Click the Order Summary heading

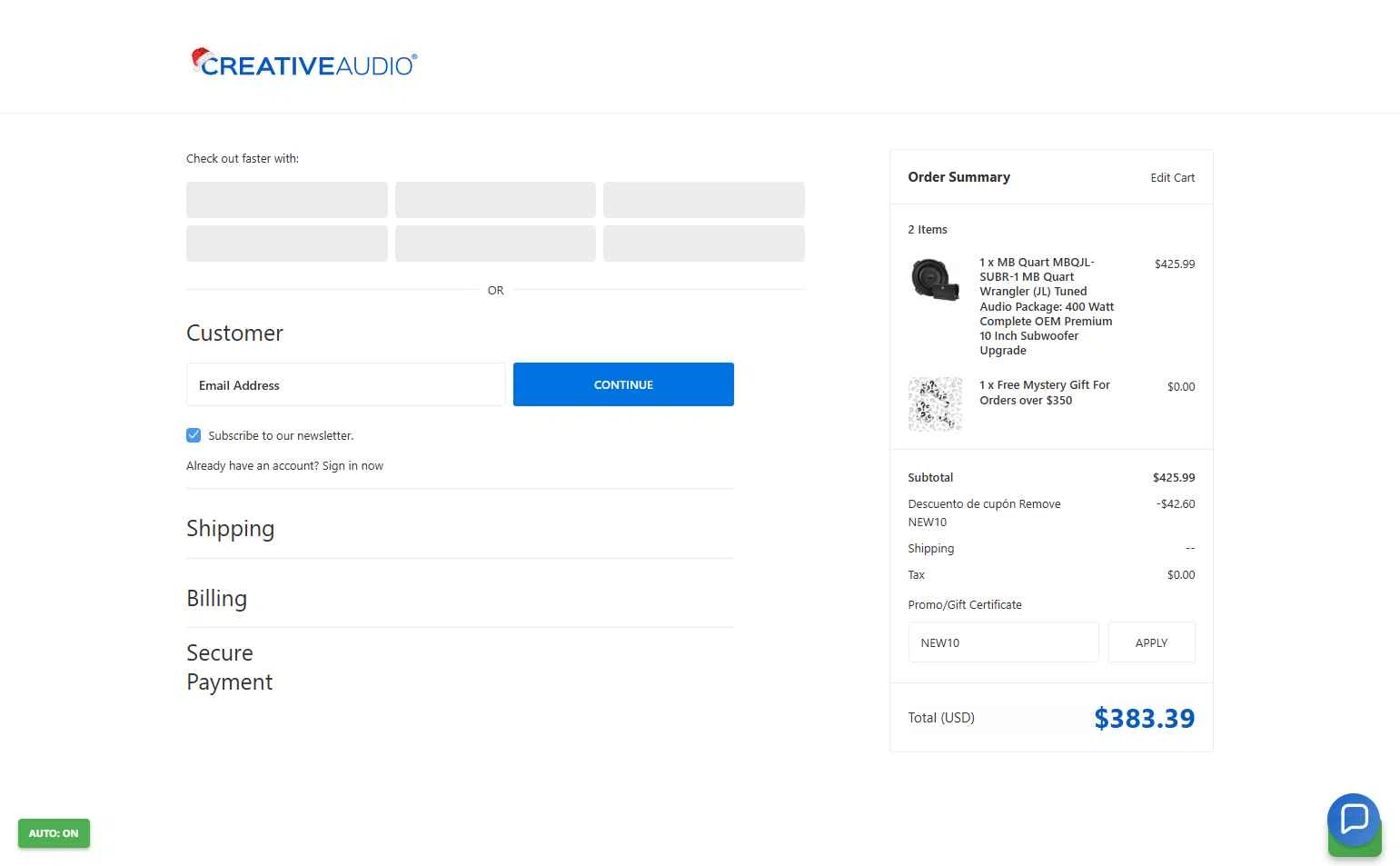click(958, 177)
